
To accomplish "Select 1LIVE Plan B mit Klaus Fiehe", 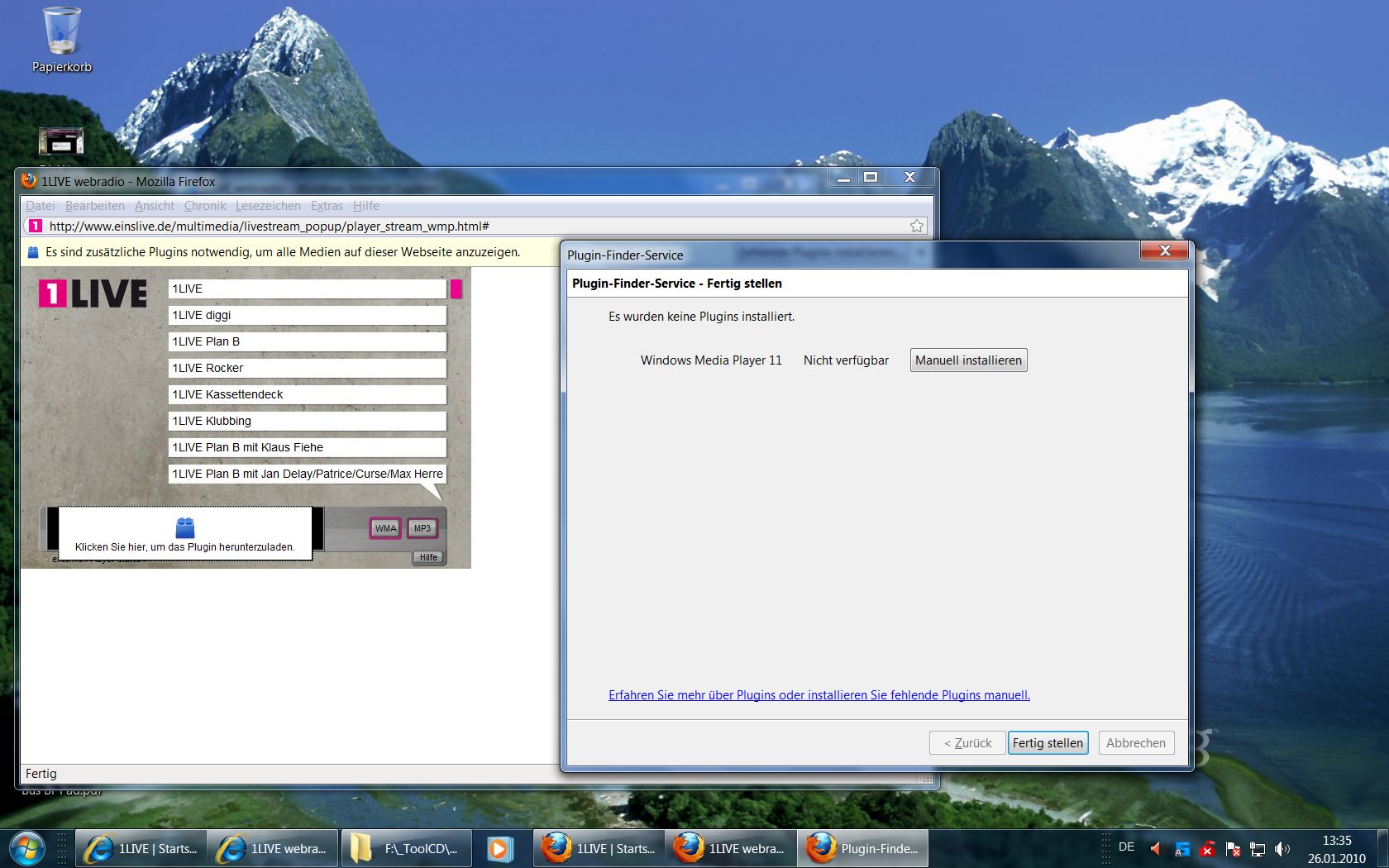I will (308, 447).
